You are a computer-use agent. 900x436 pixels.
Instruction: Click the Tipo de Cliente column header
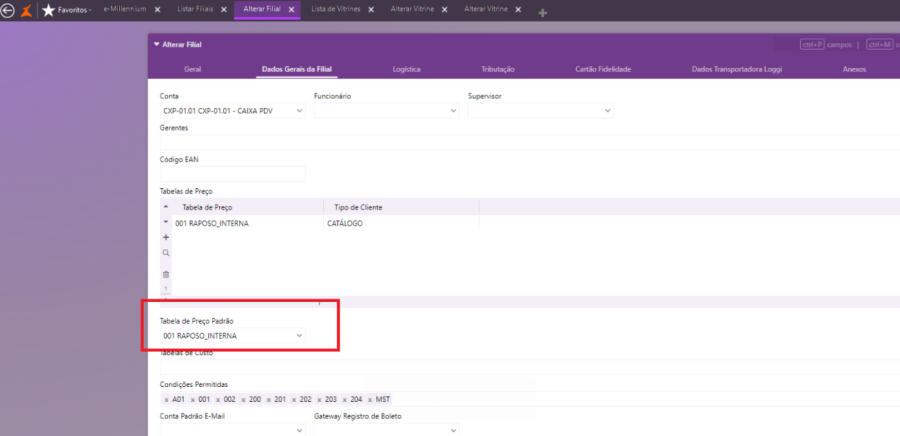click(x=358, y=207)
